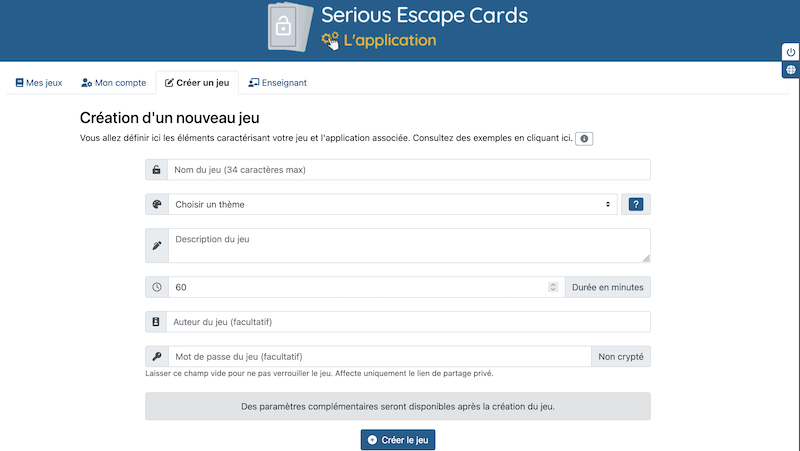
Task: Click the clock icon beside duration field
Action: 157,287
